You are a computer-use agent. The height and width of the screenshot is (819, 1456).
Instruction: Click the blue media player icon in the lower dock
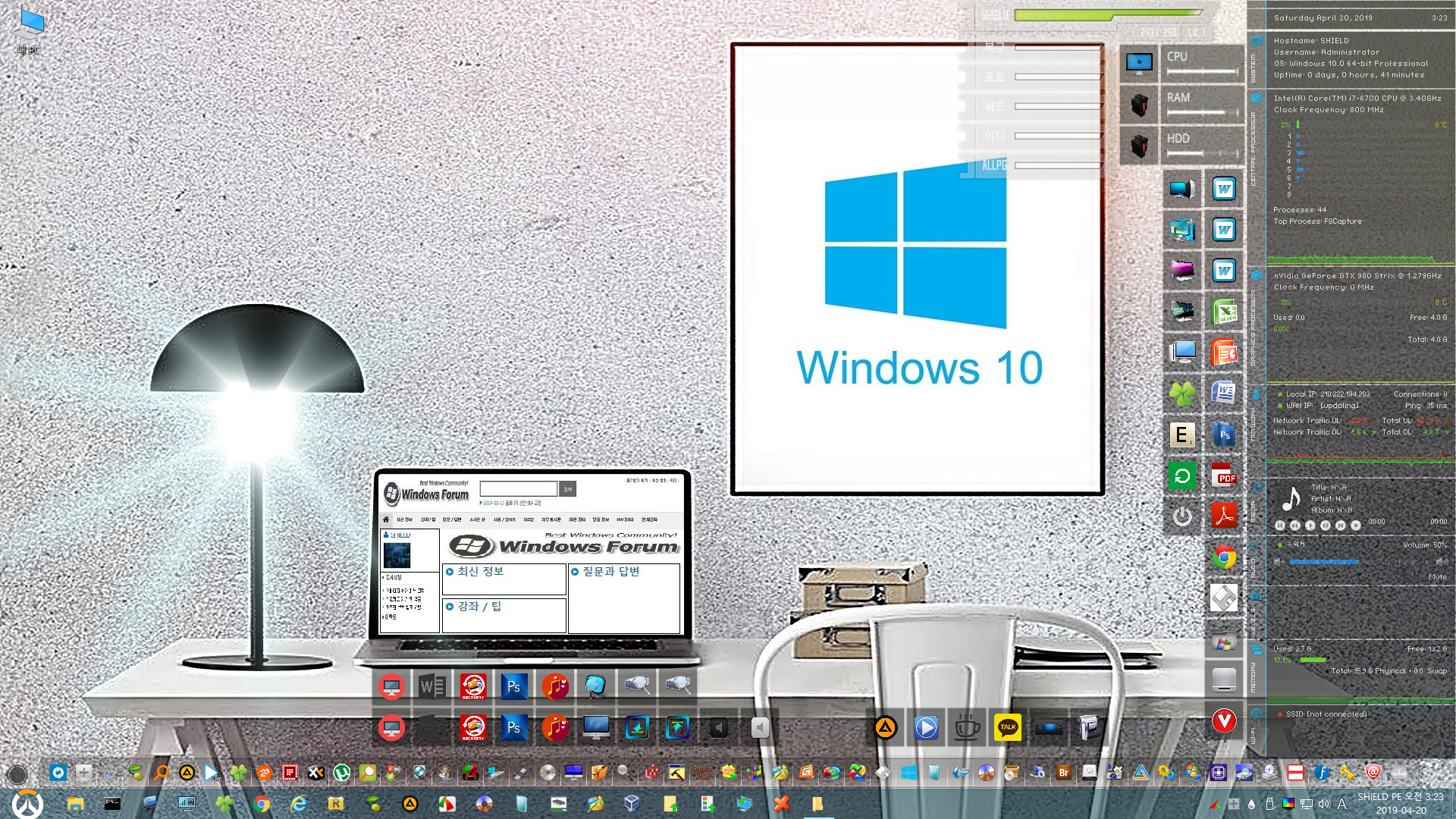pyautogui.click(x=925, y=727)
